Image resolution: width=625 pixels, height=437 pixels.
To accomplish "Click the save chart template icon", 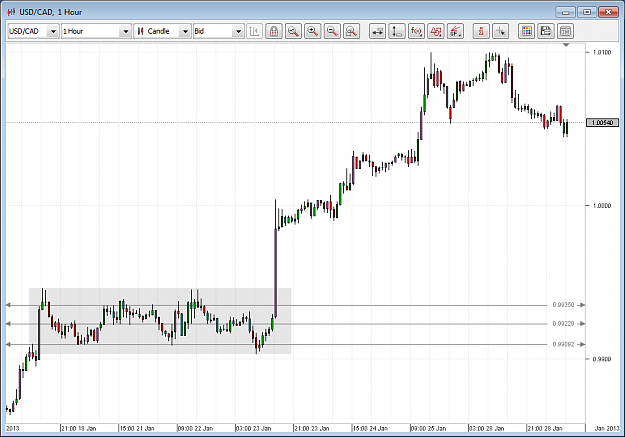I will click(546, 31).
